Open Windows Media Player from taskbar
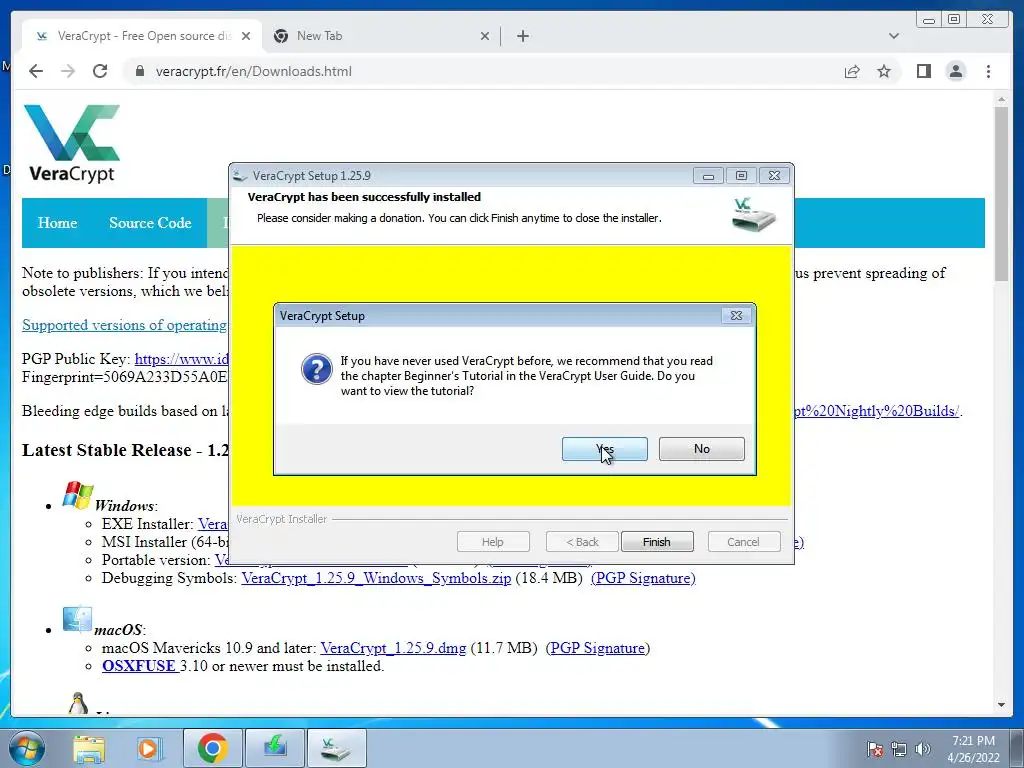This screenshot has width=1024, height=768. point(149,748)
